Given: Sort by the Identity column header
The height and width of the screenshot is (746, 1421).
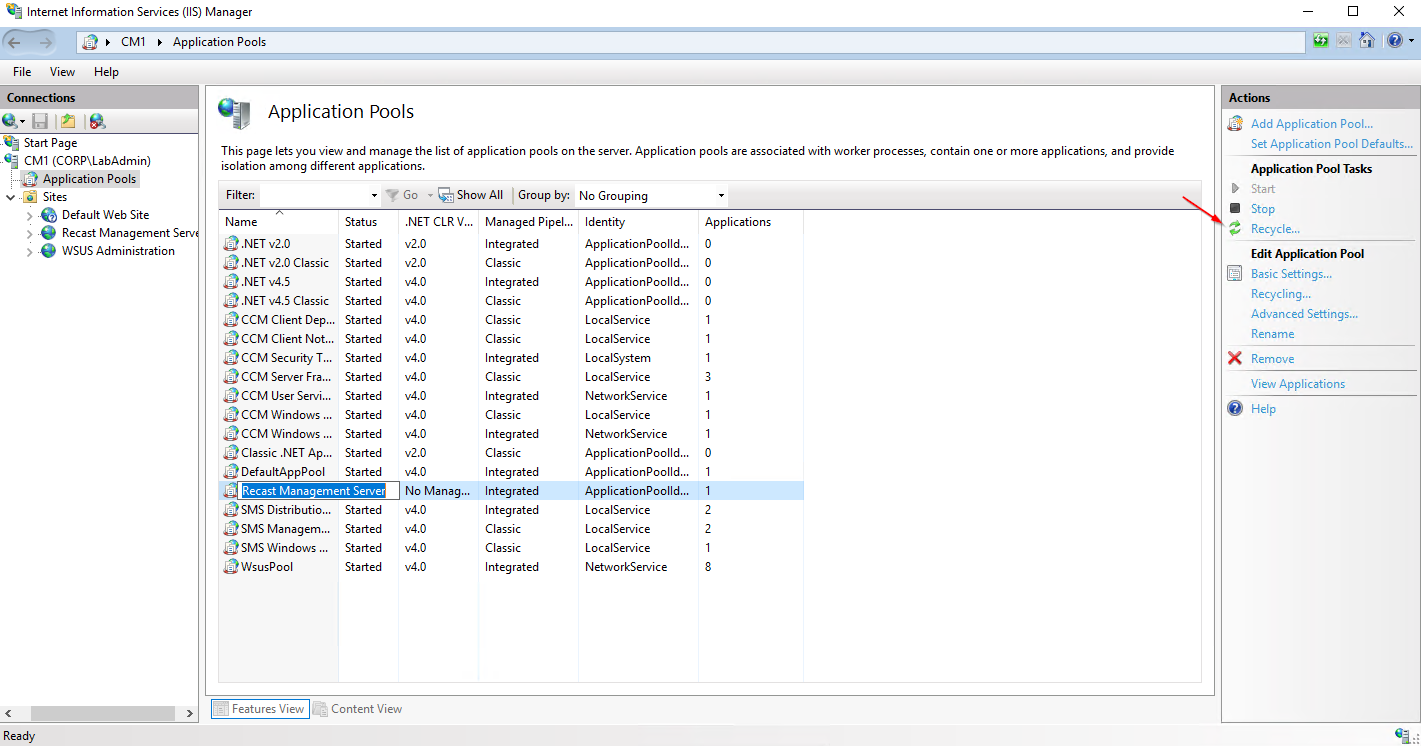Looking at the screenshot, I should coord(638,222).
